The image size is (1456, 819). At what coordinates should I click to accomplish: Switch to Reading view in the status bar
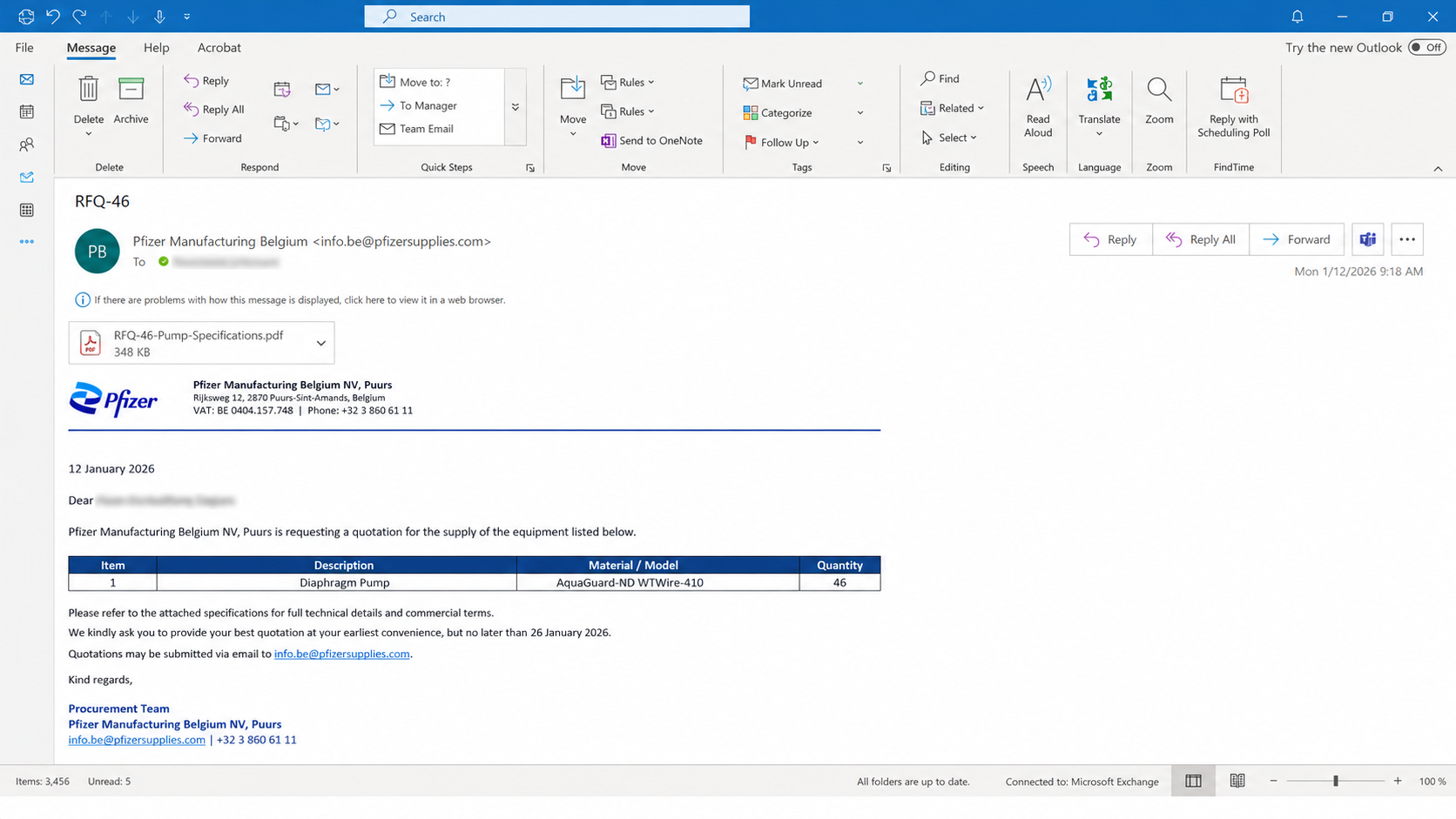coord(1237,781)
